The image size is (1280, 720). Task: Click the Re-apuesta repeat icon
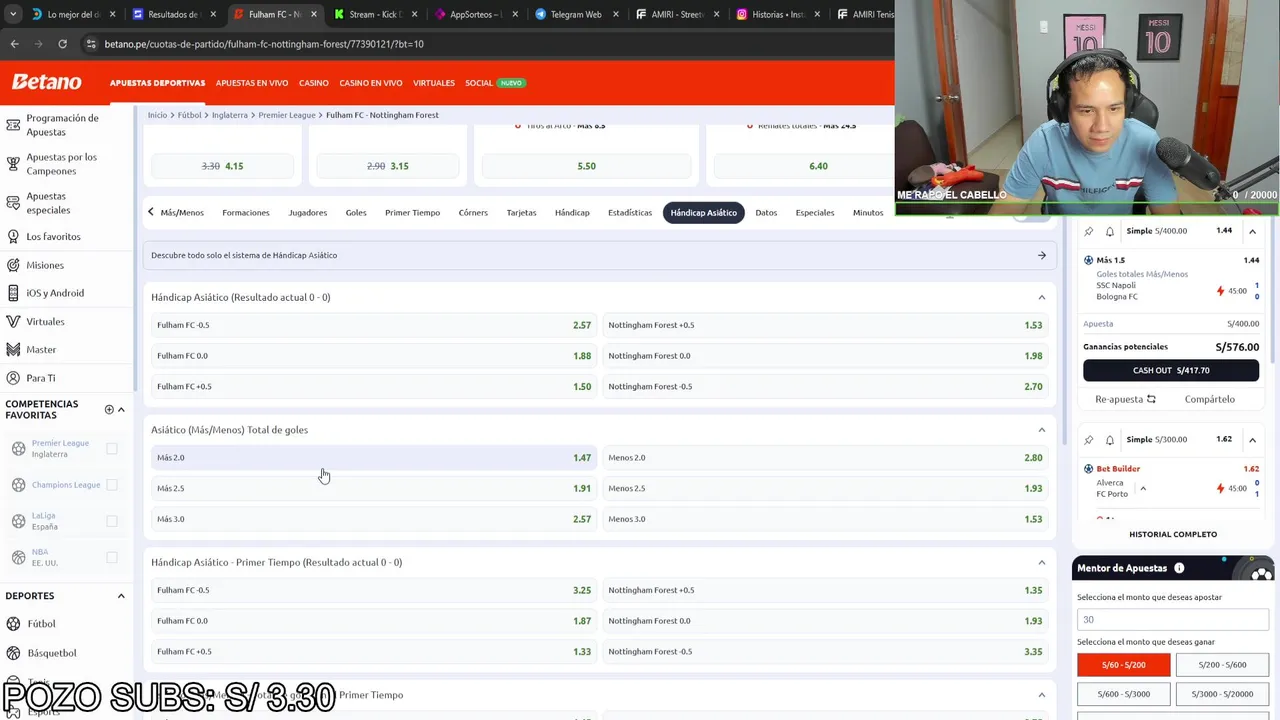pos(1151,399)
